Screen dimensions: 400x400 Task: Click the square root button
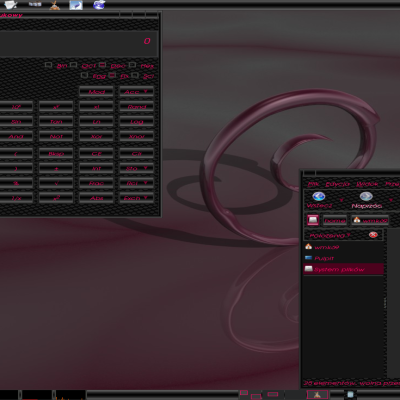[x=56, y=183]
